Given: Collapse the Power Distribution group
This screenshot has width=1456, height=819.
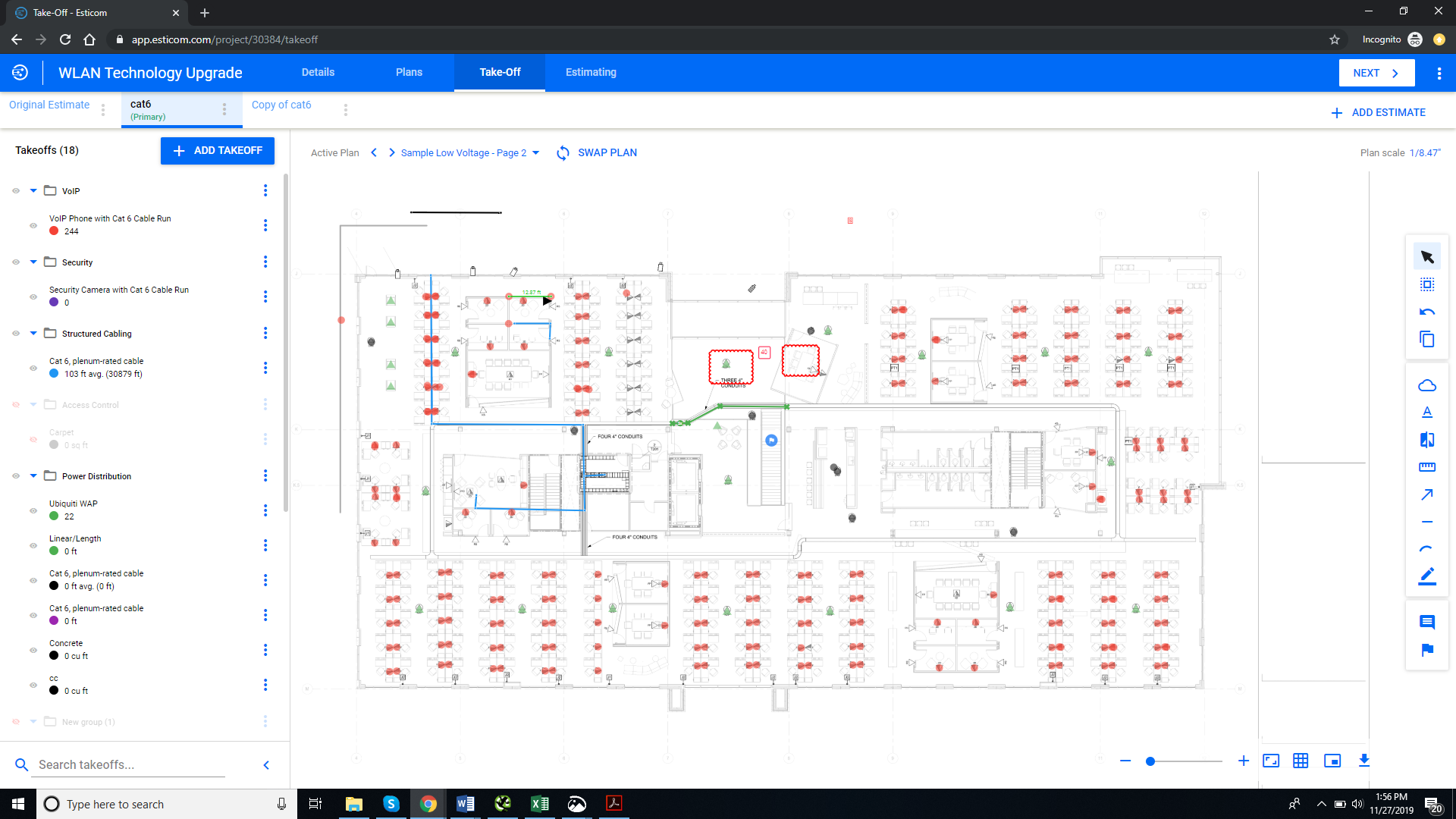Looking at the screenshot, I should coord(33,476).
